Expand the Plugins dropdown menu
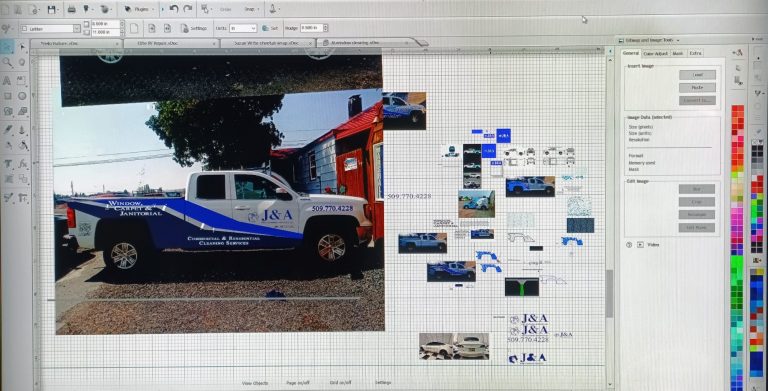768x391 pixels. [139, 9]
